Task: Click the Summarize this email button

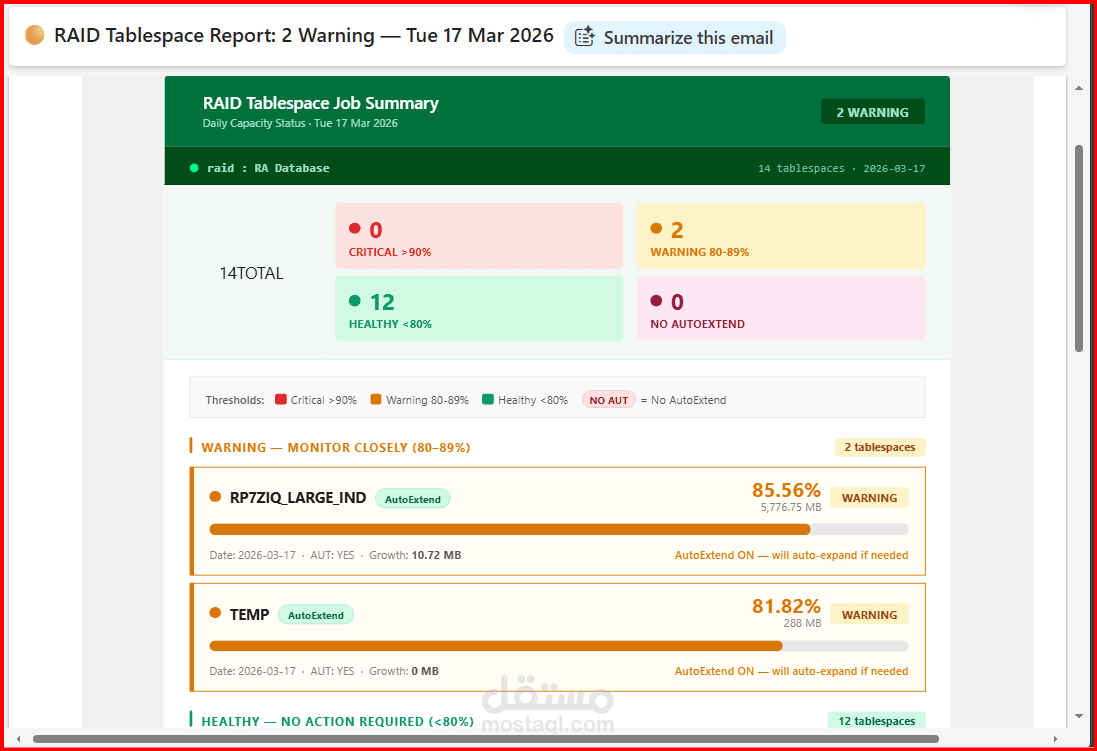Action: click(x=675, y=37)
